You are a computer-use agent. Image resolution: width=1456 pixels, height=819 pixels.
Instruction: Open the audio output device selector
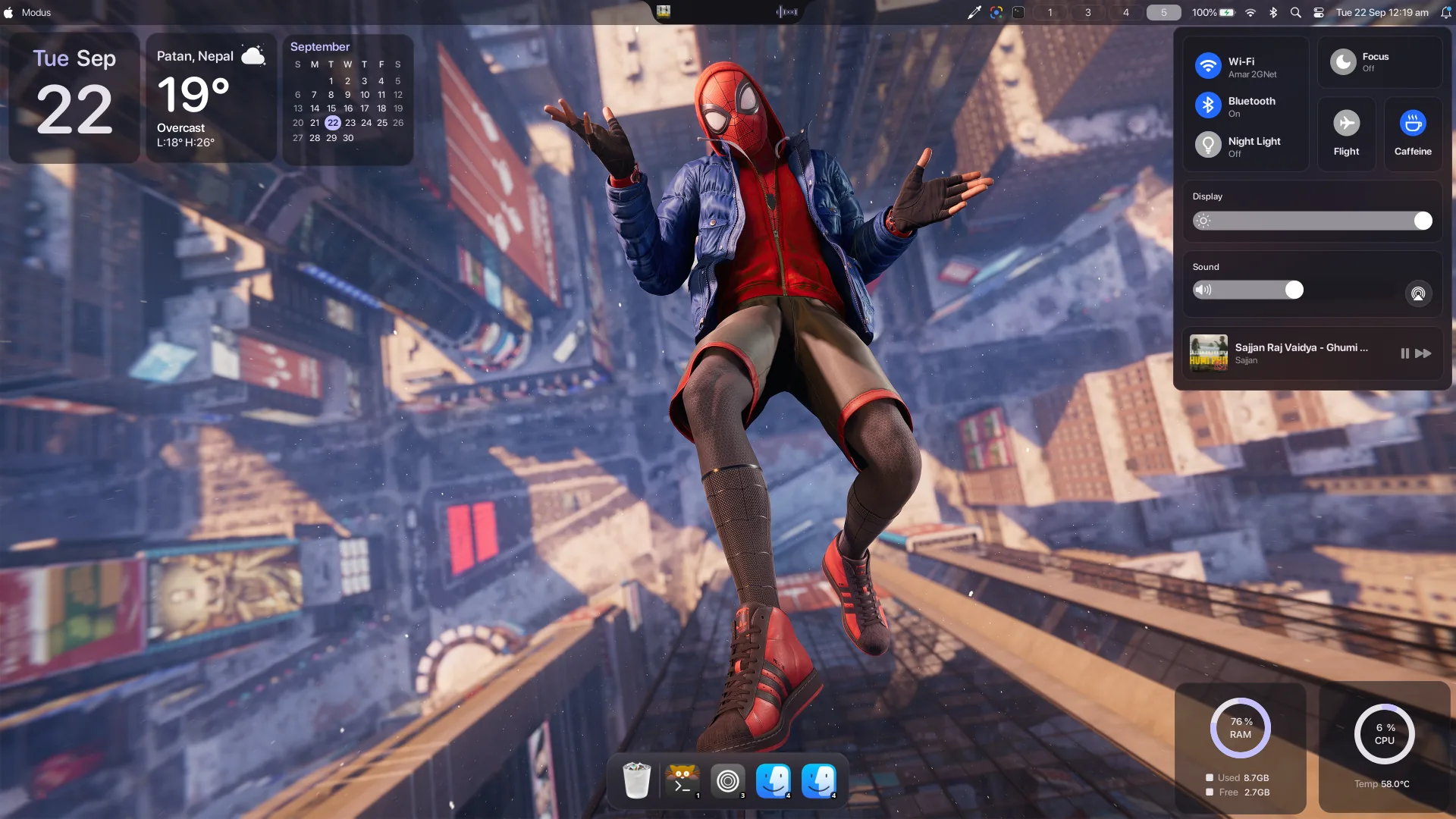[x=1418, y=293]
